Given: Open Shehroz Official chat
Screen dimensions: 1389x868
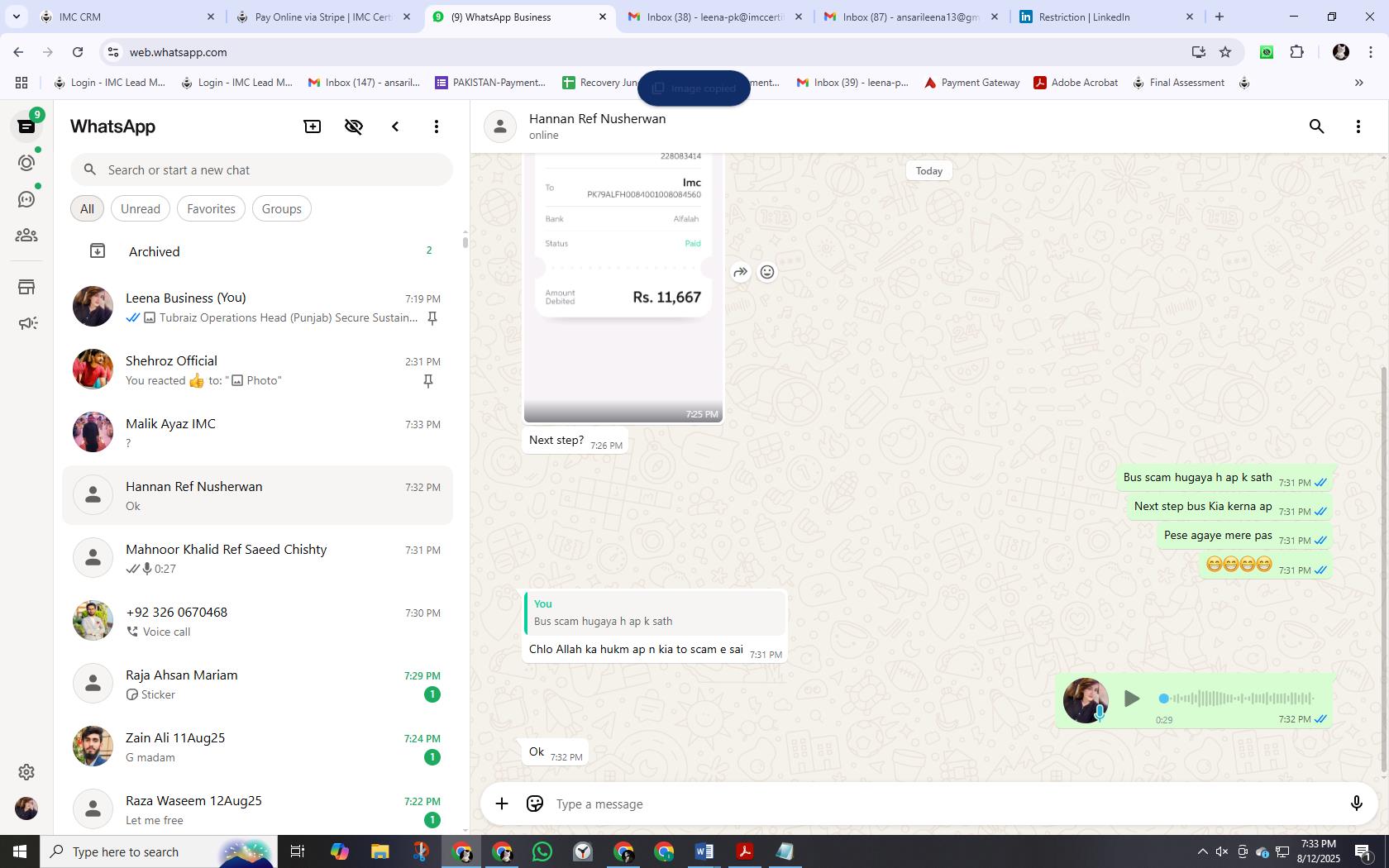Looking at the screenshot, I should pyautogui.click(x=258, y=370).
